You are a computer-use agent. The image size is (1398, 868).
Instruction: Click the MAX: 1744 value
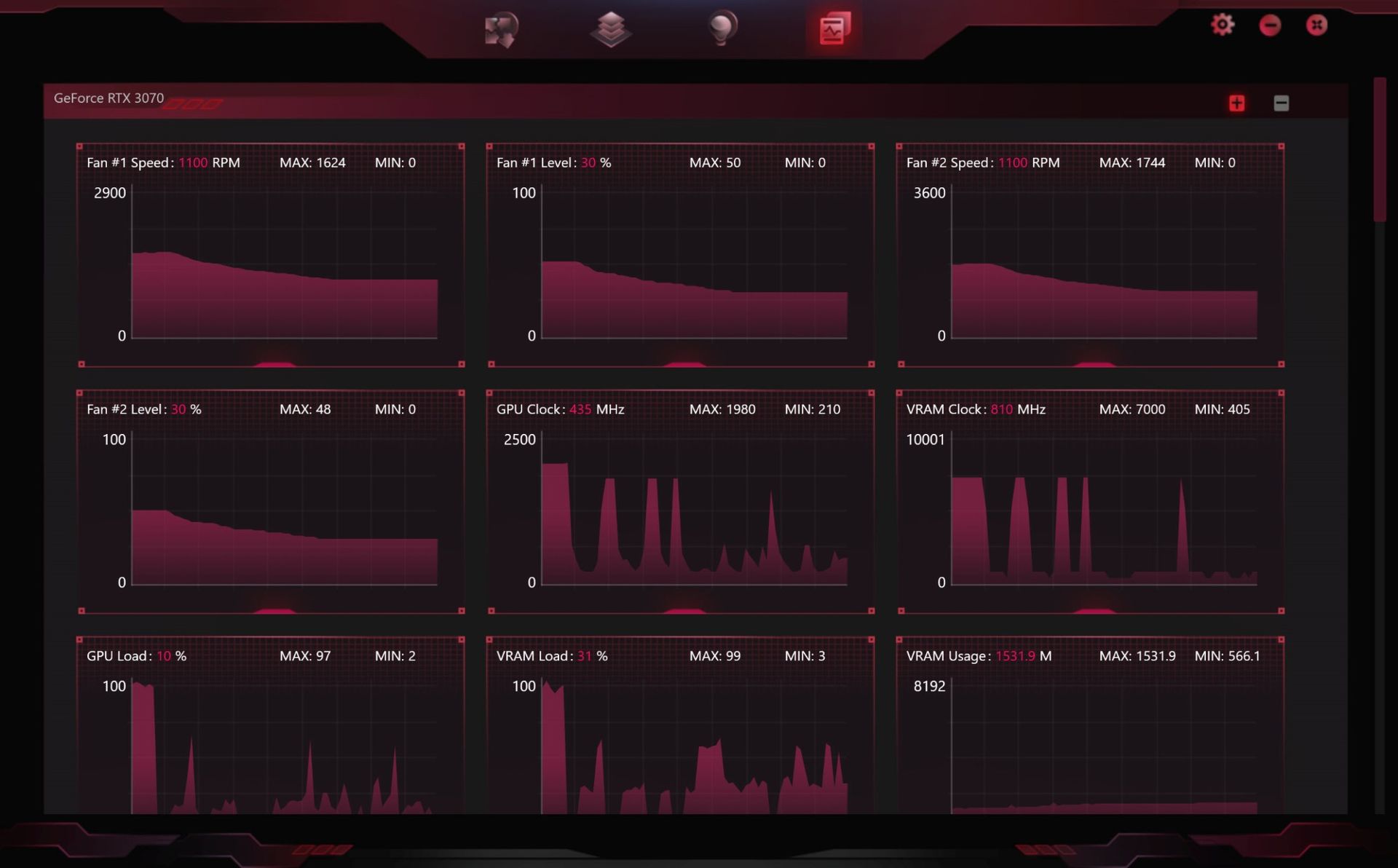tap(1132, 163)
